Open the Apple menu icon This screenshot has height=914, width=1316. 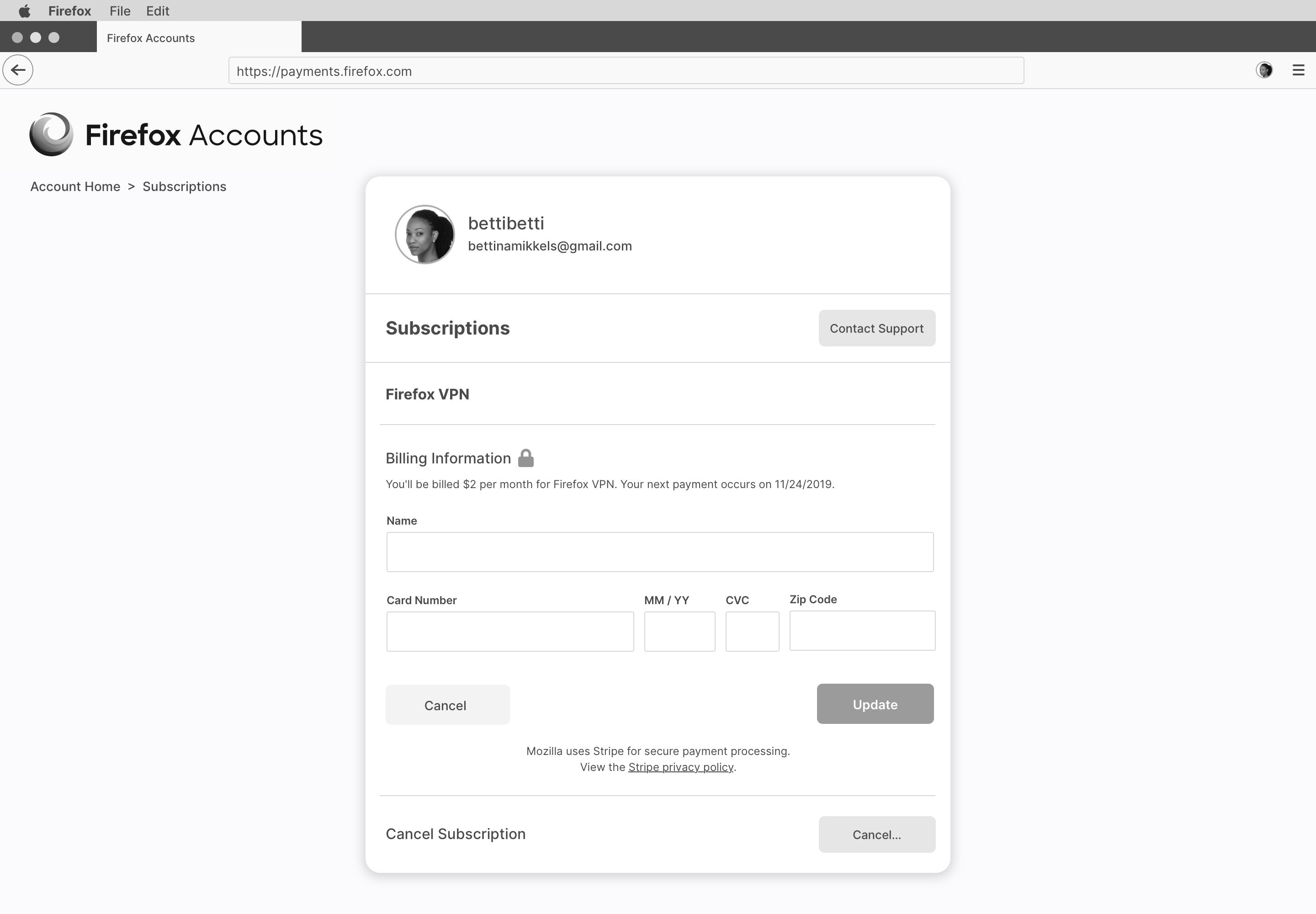pos(24,11)
